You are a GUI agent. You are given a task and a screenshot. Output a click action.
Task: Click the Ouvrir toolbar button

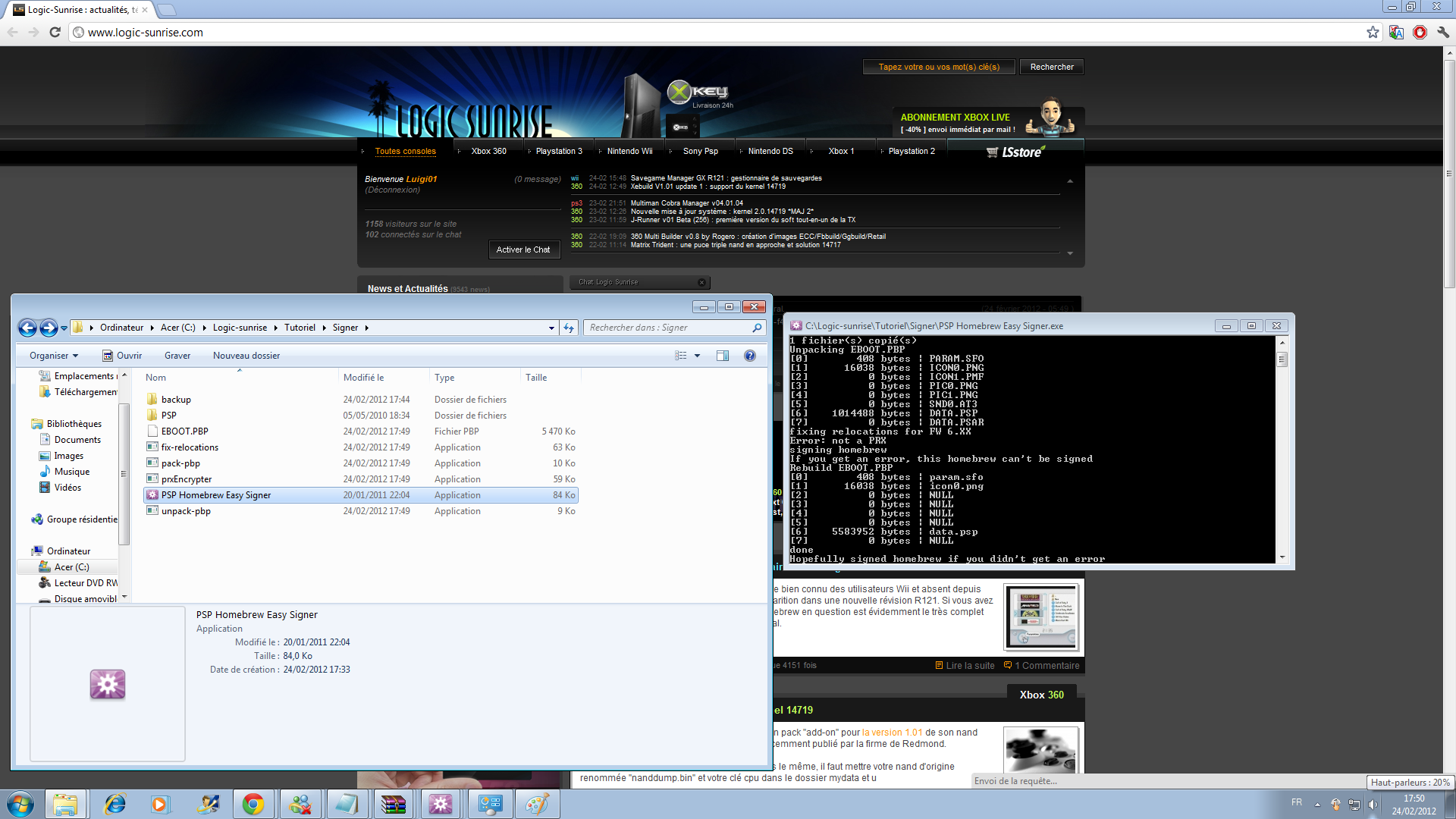click(122, 356)
